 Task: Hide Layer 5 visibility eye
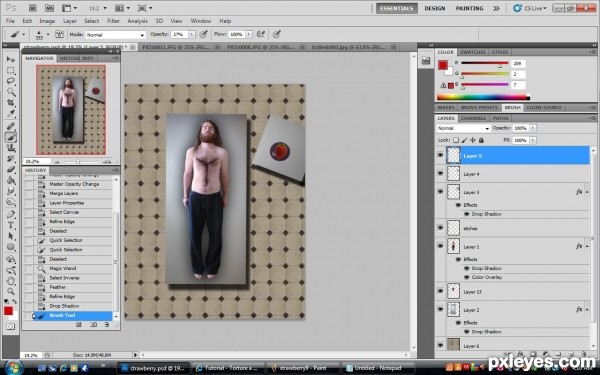[440, 155]
